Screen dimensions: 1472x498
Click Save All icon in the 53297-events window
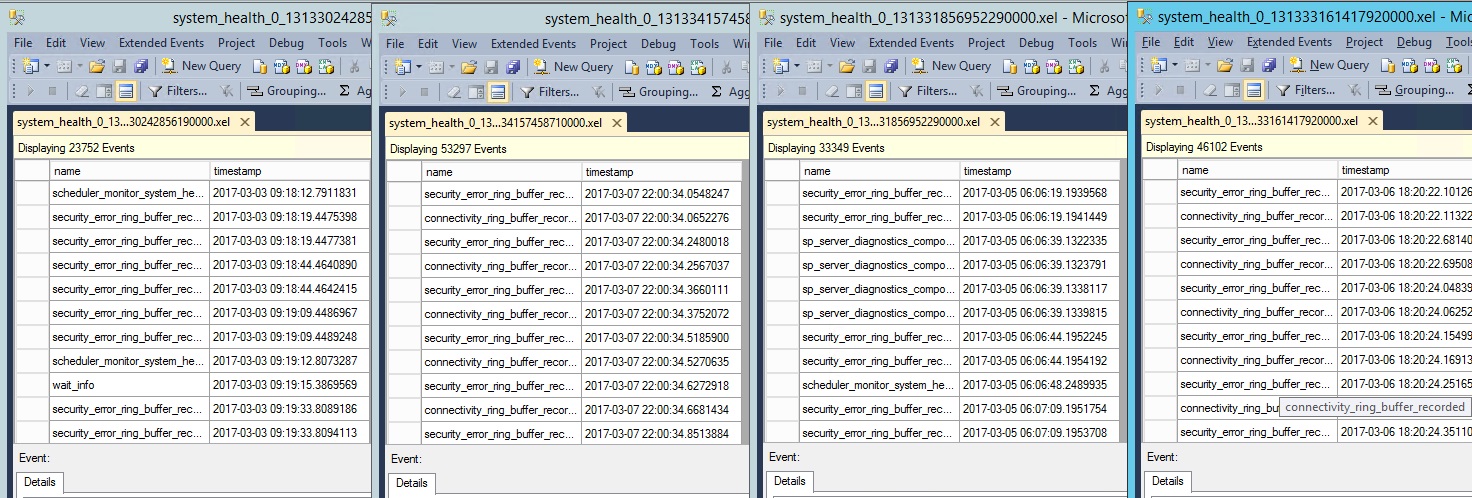coord(513,67)
